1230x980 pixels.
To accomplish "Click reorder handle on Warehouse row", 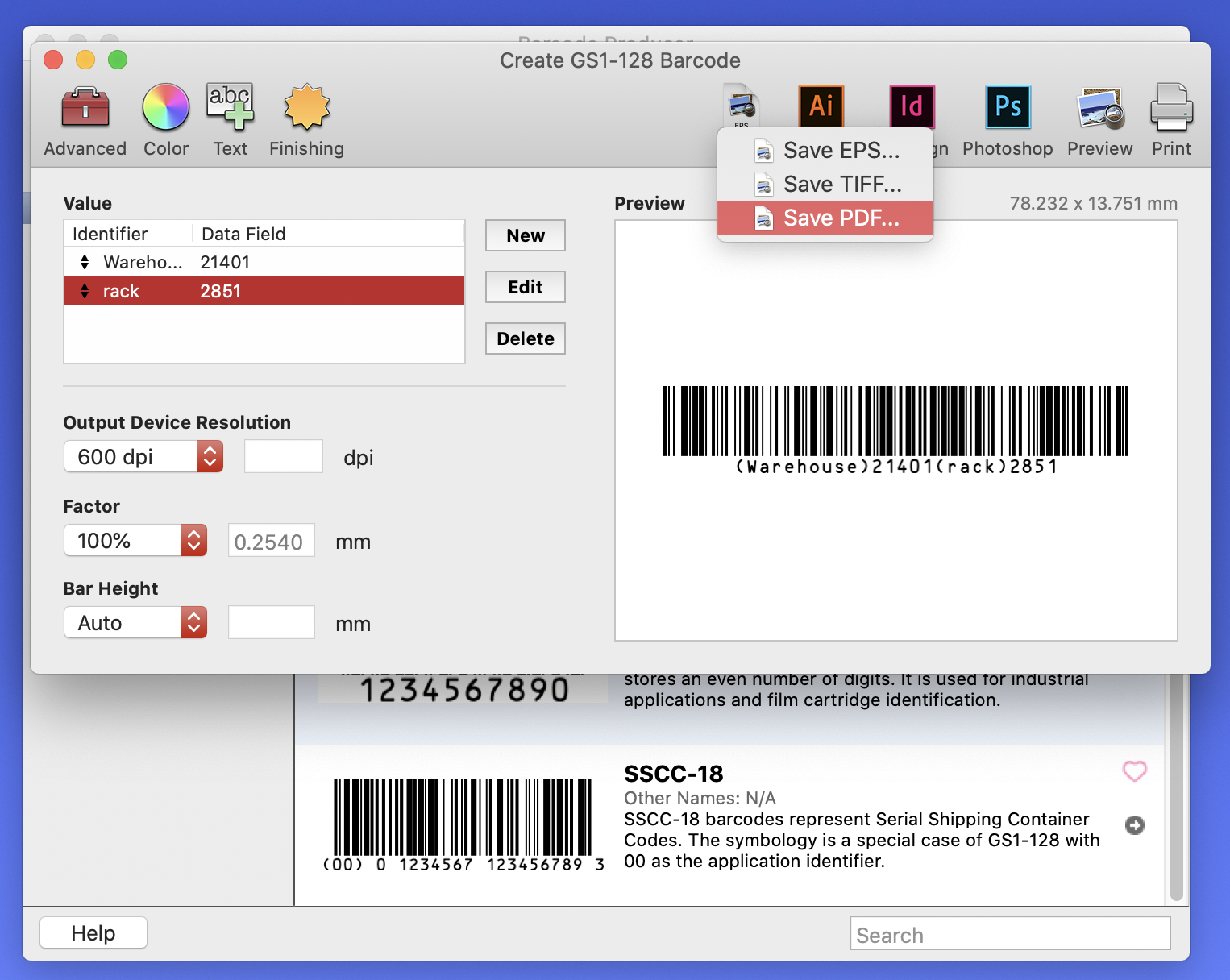I will (x=85, y=262).
